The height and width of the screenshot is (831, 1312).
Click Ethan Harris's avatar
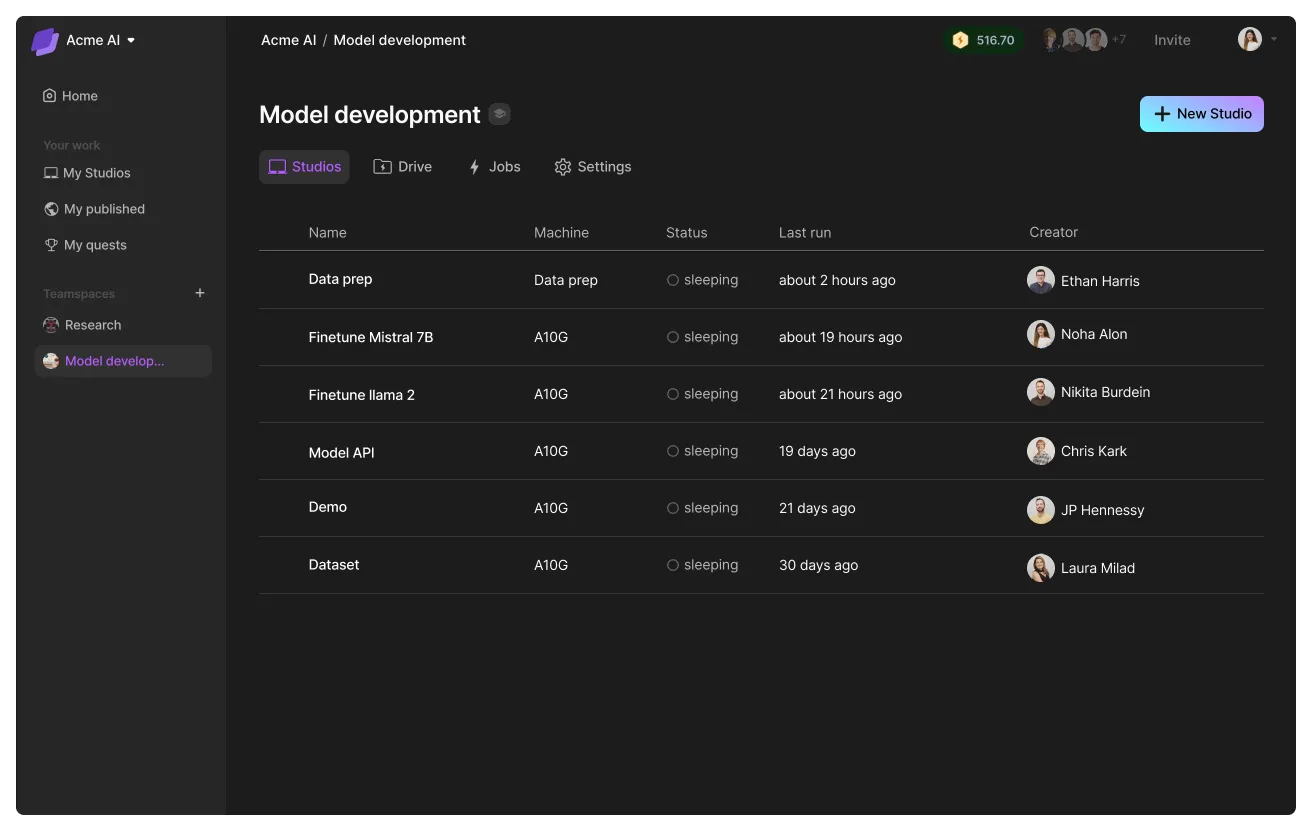pos(1041,280)
